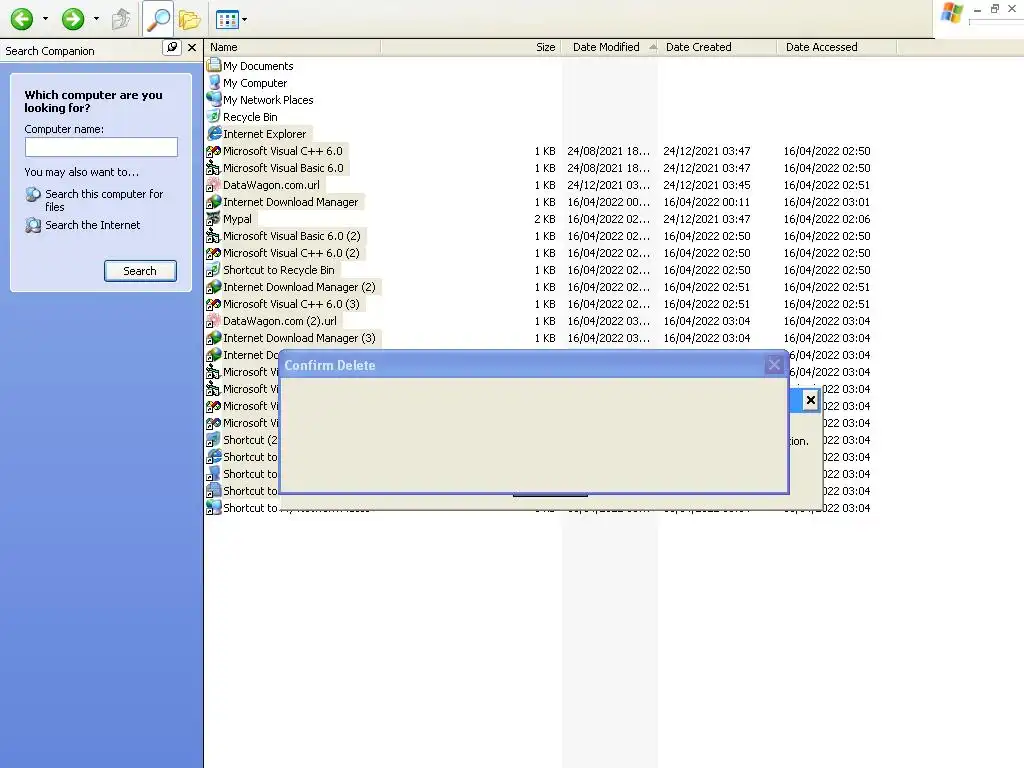Viewport: 1024px width, 768px height.
Task: Focus the Computer name input field
Action: pos(101,147)
